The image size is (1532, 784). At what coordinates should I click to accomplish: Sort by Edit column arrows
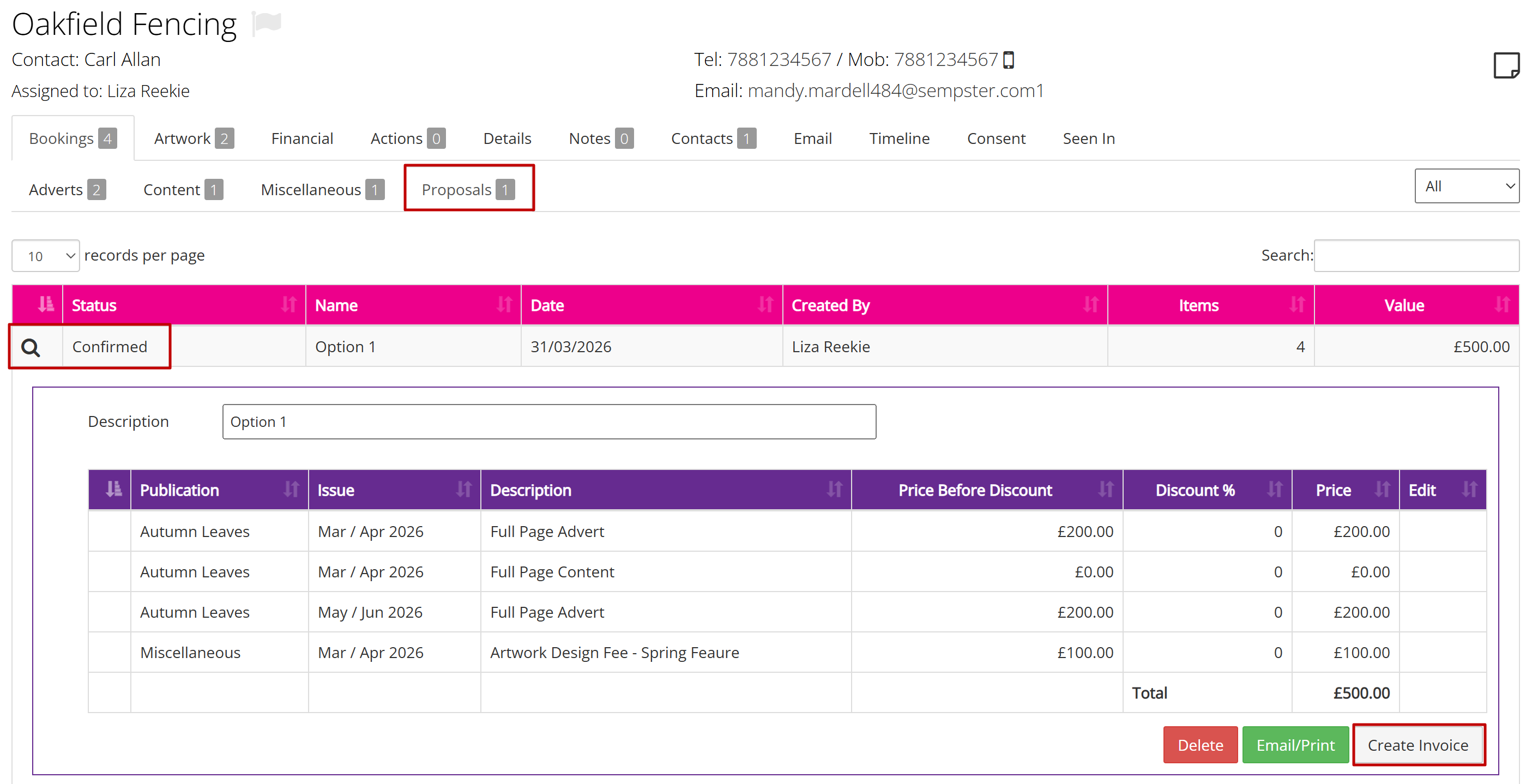click(x=1470, y=490)
